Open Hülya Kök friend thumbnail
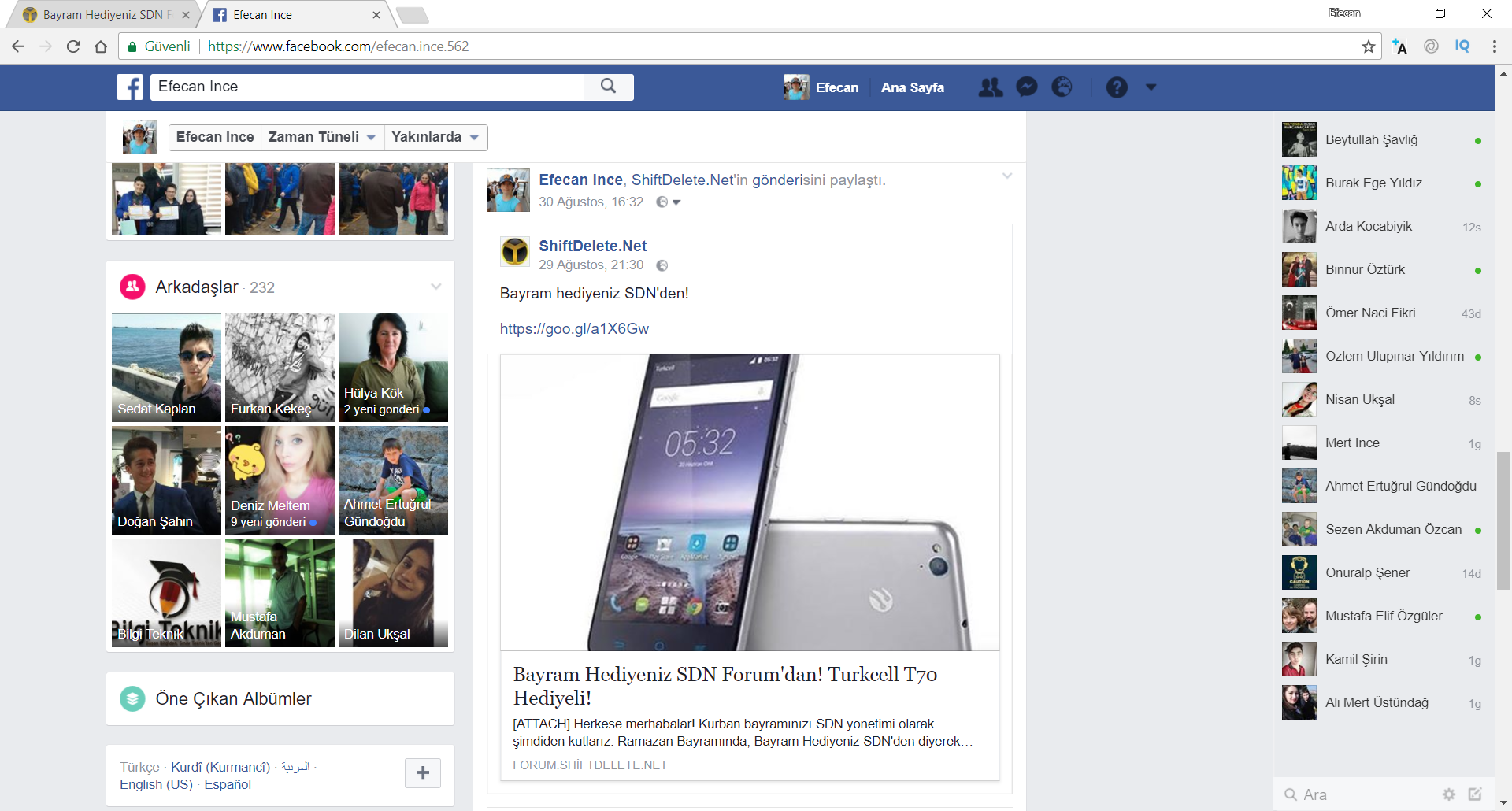Viewport: 1512px width, 811px height. click(x=393, y=368)
